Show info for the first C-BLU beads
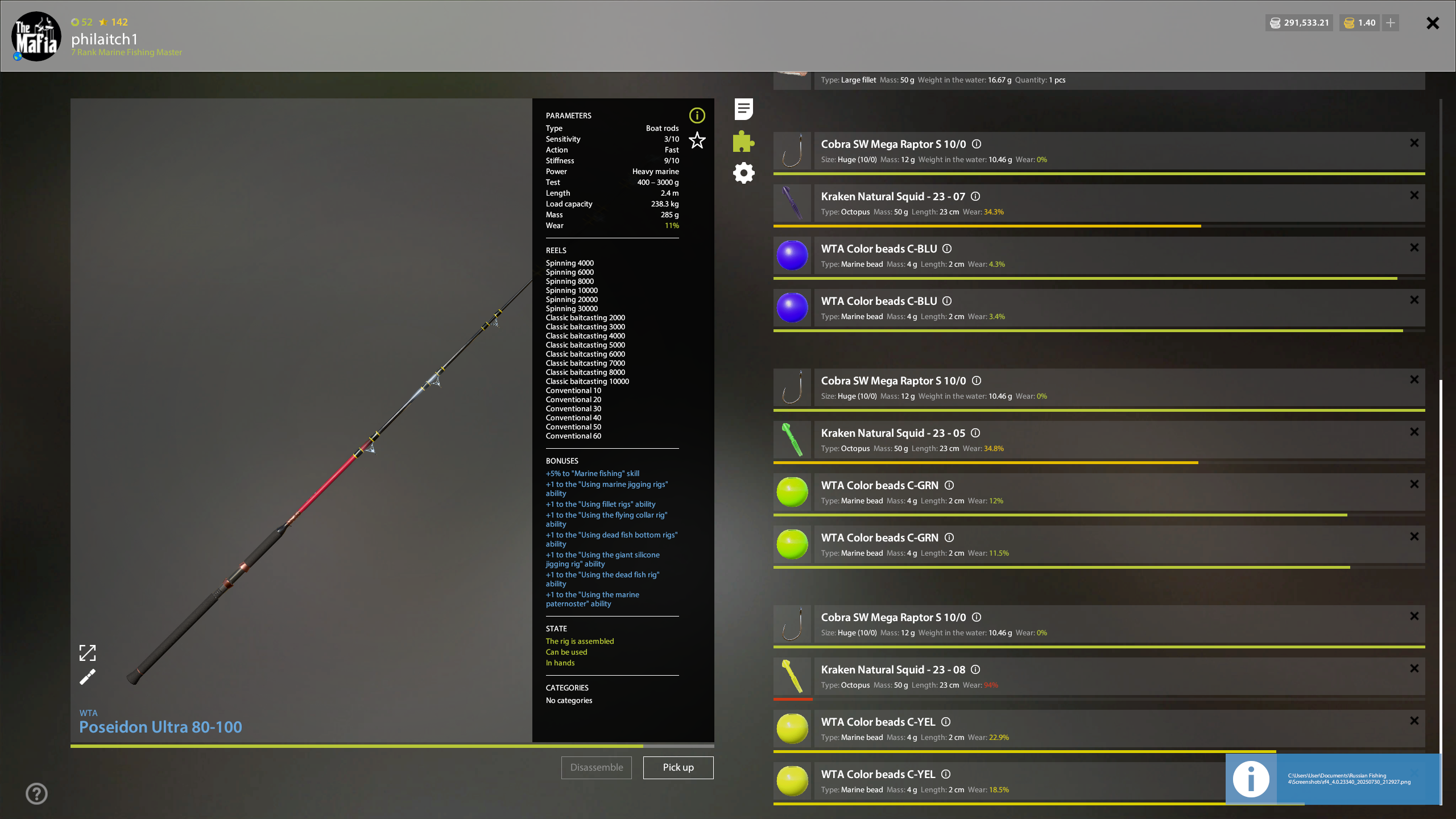The width and height of the screenshot is (1456, 819). tap(947, 249)
